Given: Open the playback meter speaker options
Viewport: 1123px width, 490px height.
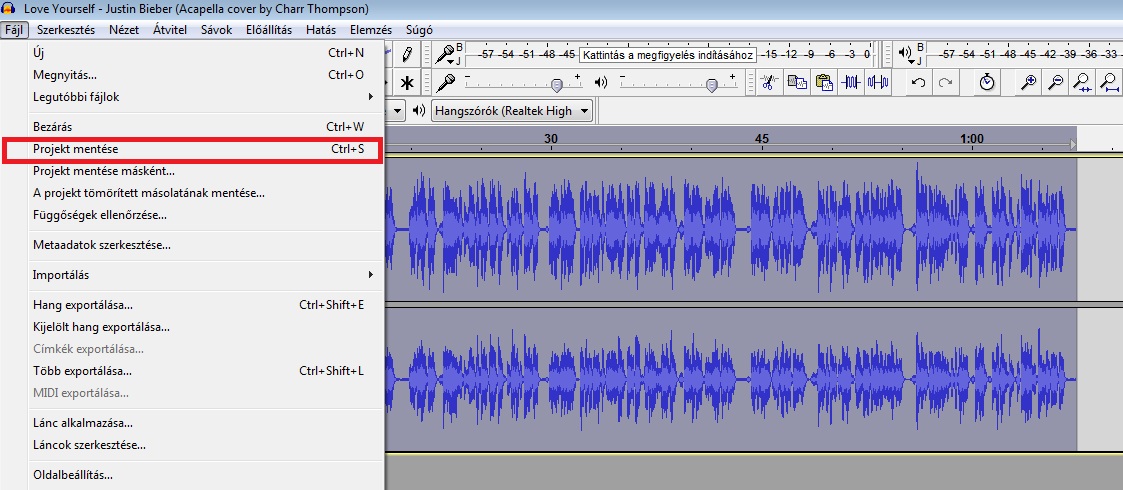Looking at the screenshot, I should 910,54.
